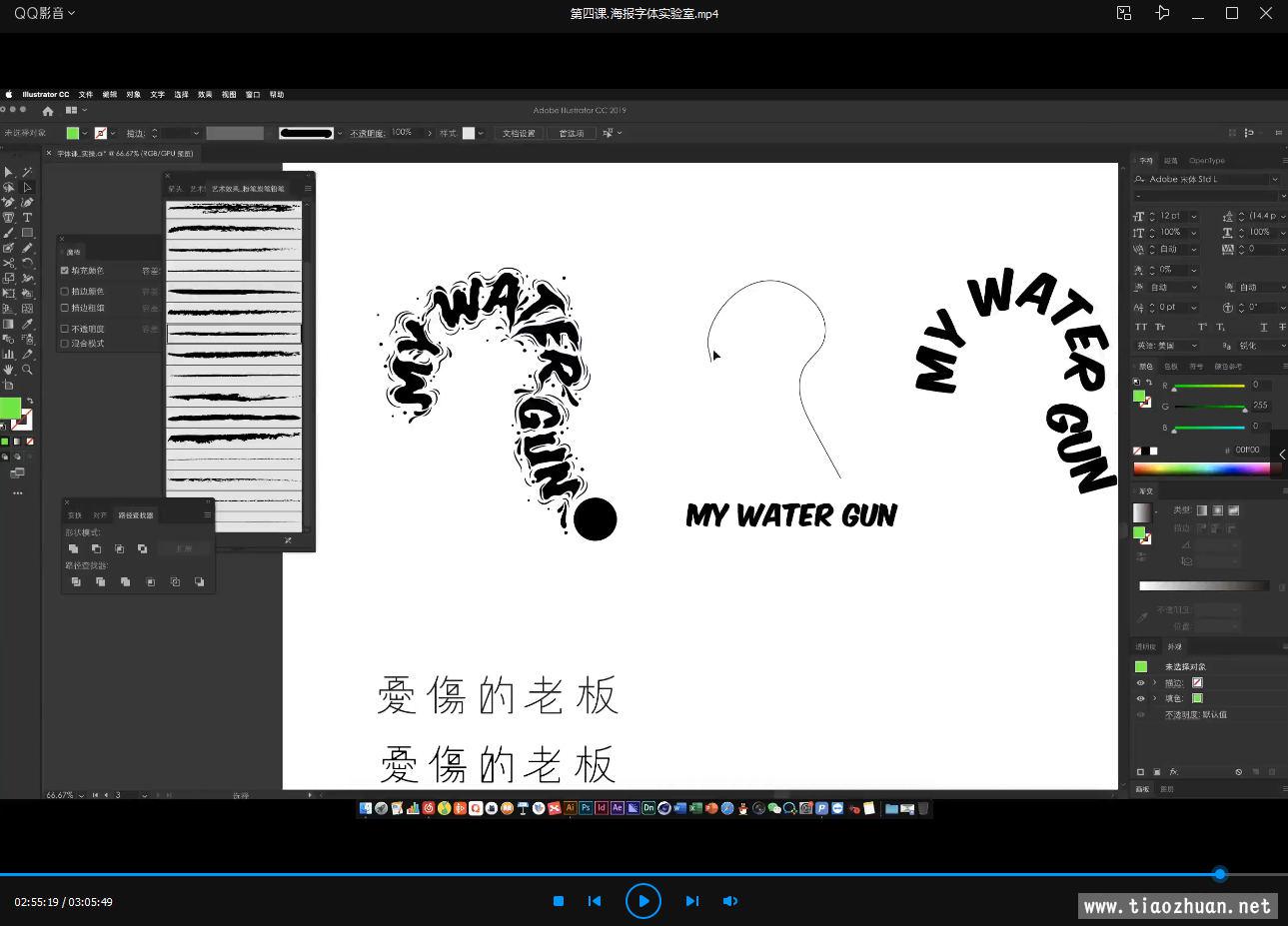Open 文件 menu

[86, 95]
